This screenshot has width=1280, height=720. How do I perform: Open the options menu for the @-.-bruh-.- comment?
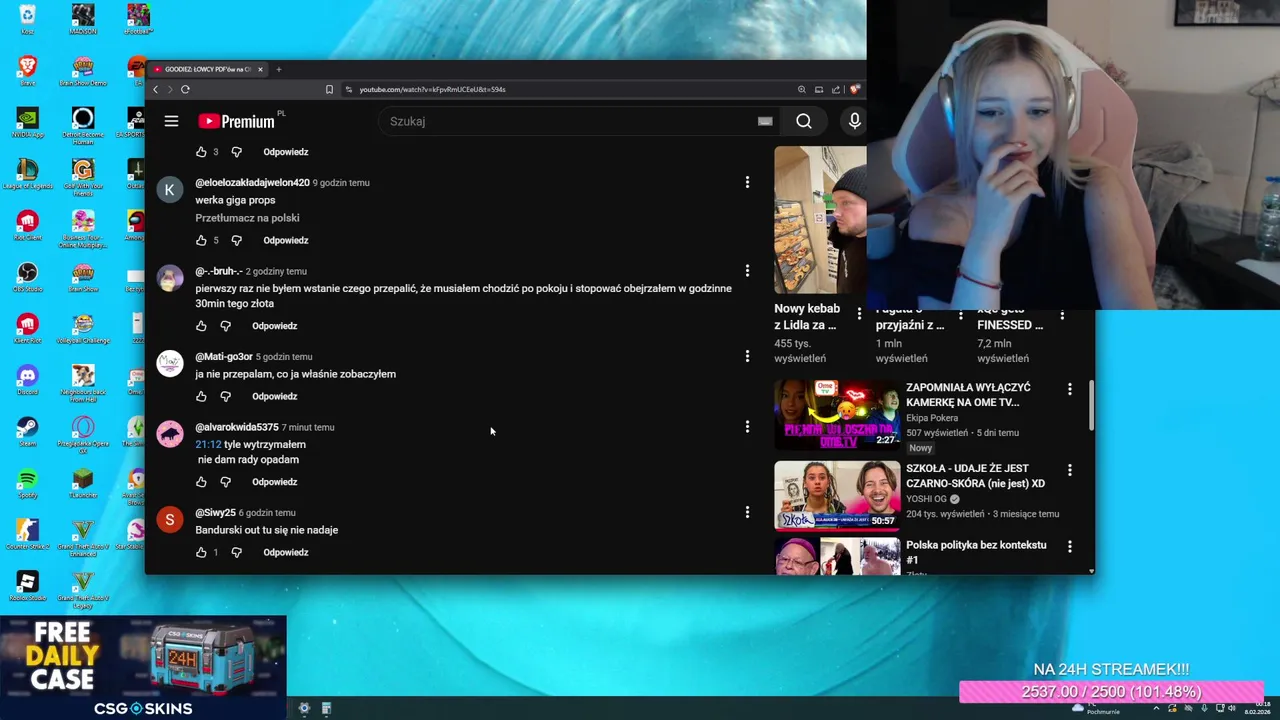[747, 270]
